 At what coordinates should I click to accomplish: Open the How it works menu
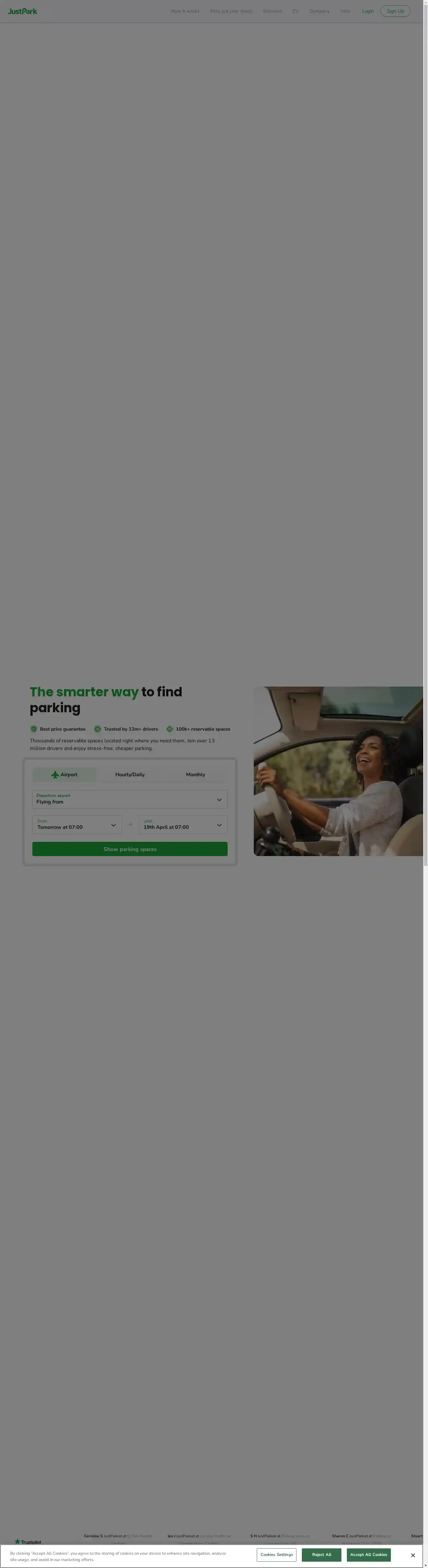pos(185,11)
